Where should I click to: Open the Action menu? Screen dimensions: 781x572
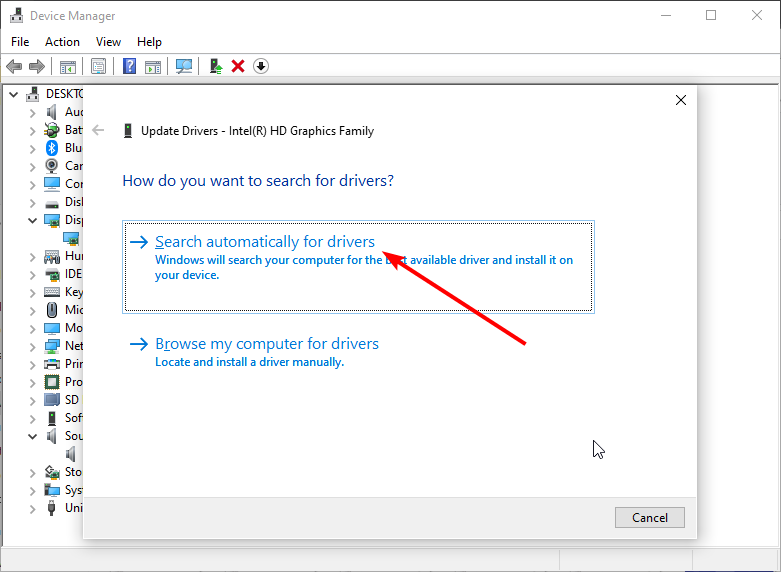pyautogui.click(x=62, y=42)
